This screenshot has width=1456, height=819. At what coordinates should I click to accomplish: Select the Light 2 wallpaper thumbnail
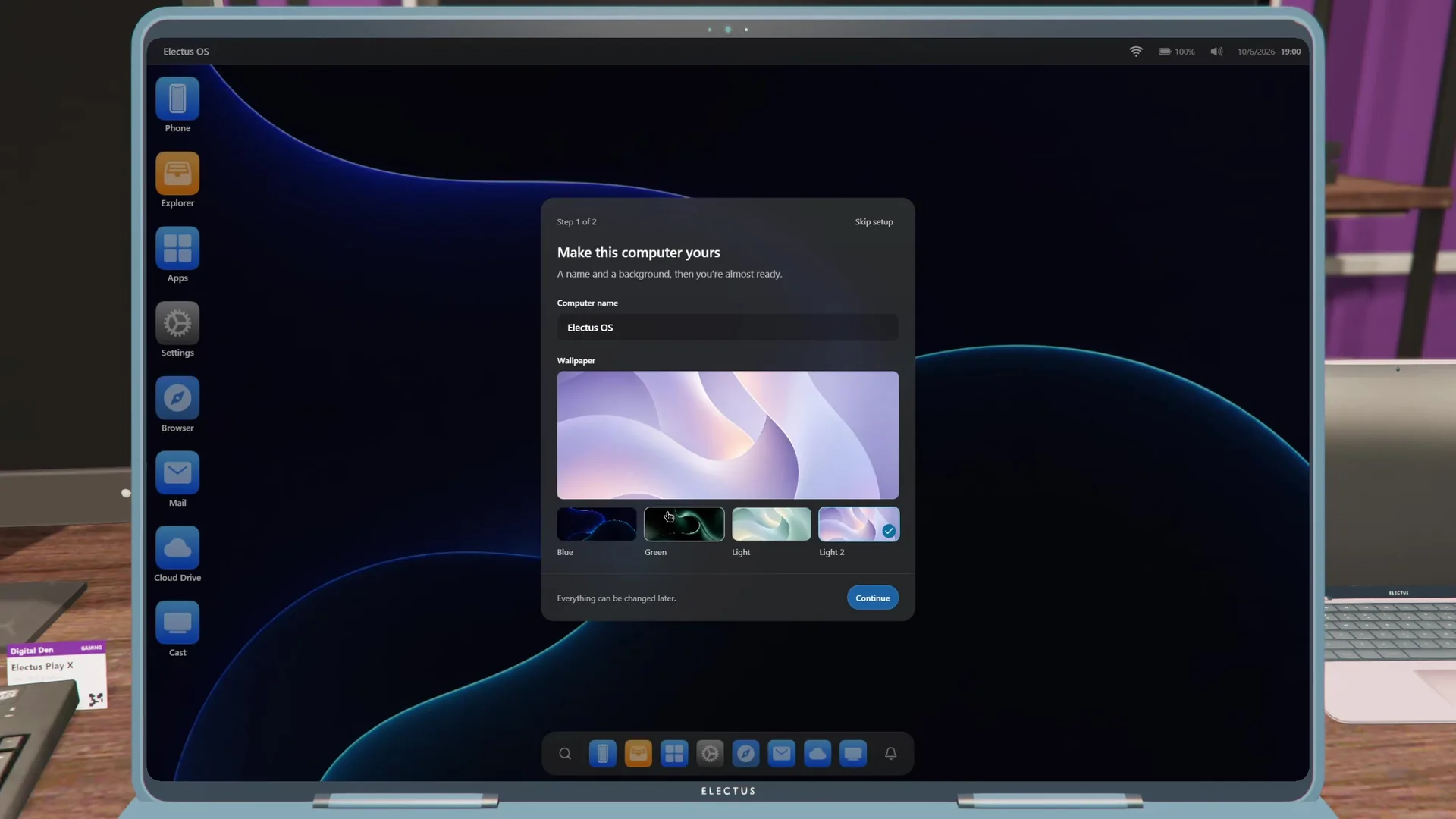click(858, 524)
